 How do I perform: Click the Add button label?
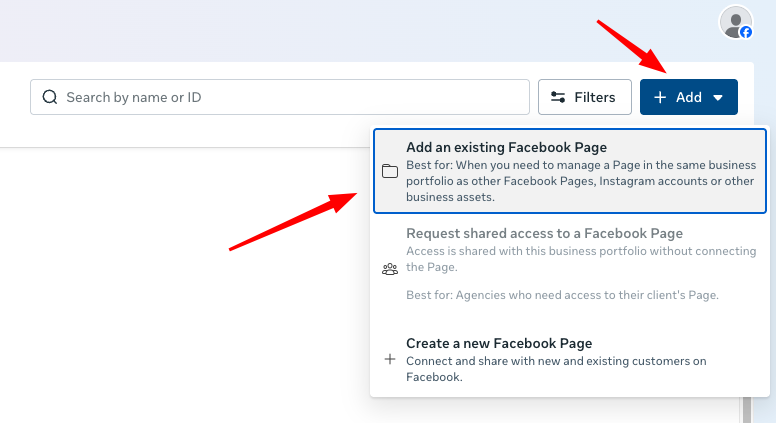tap(689, 97)
